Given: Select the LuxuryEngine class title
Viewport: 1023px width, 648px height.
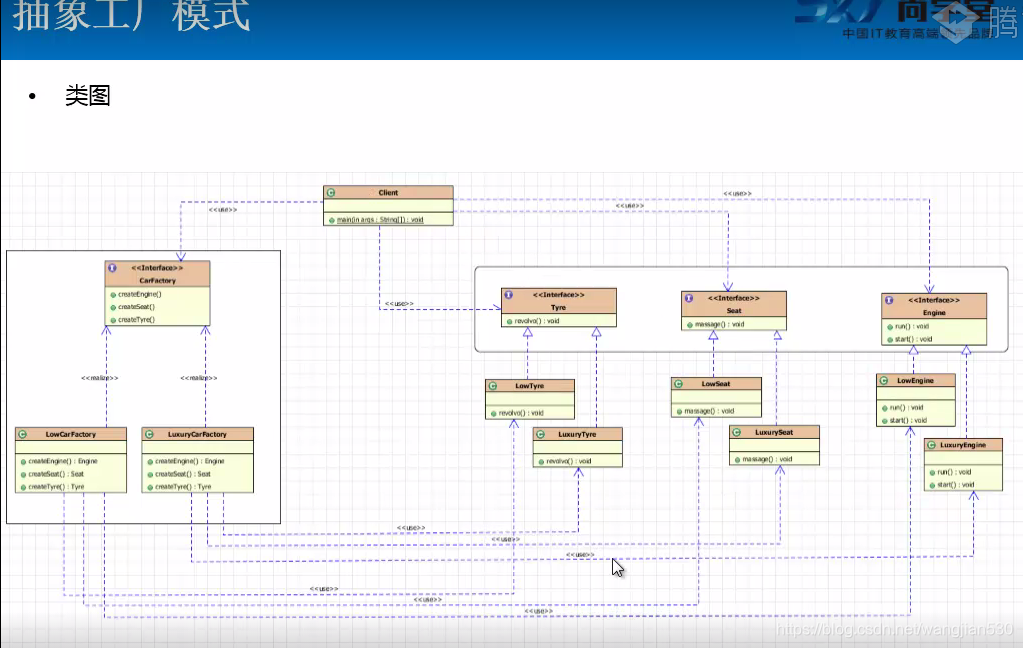Looking at the screenshot, I should click(963, 445).
